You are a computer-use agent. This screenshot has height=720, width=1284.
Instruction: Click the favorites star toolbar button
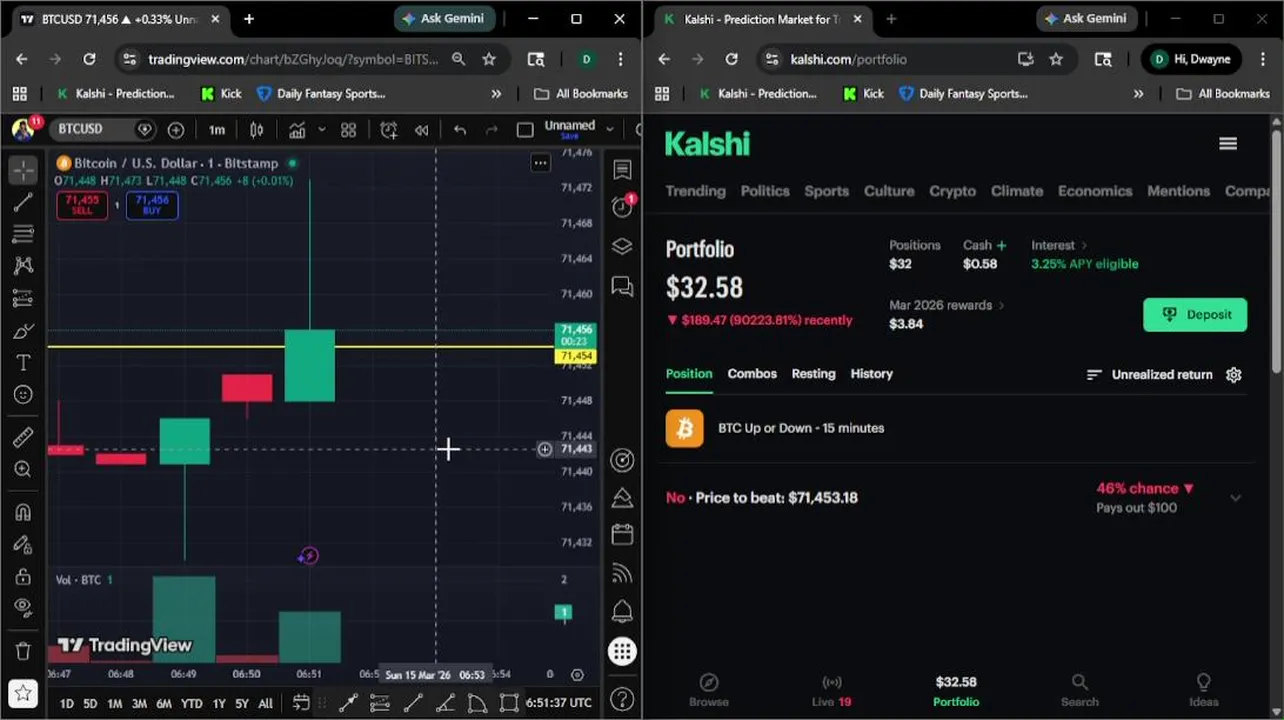[23, 693]
